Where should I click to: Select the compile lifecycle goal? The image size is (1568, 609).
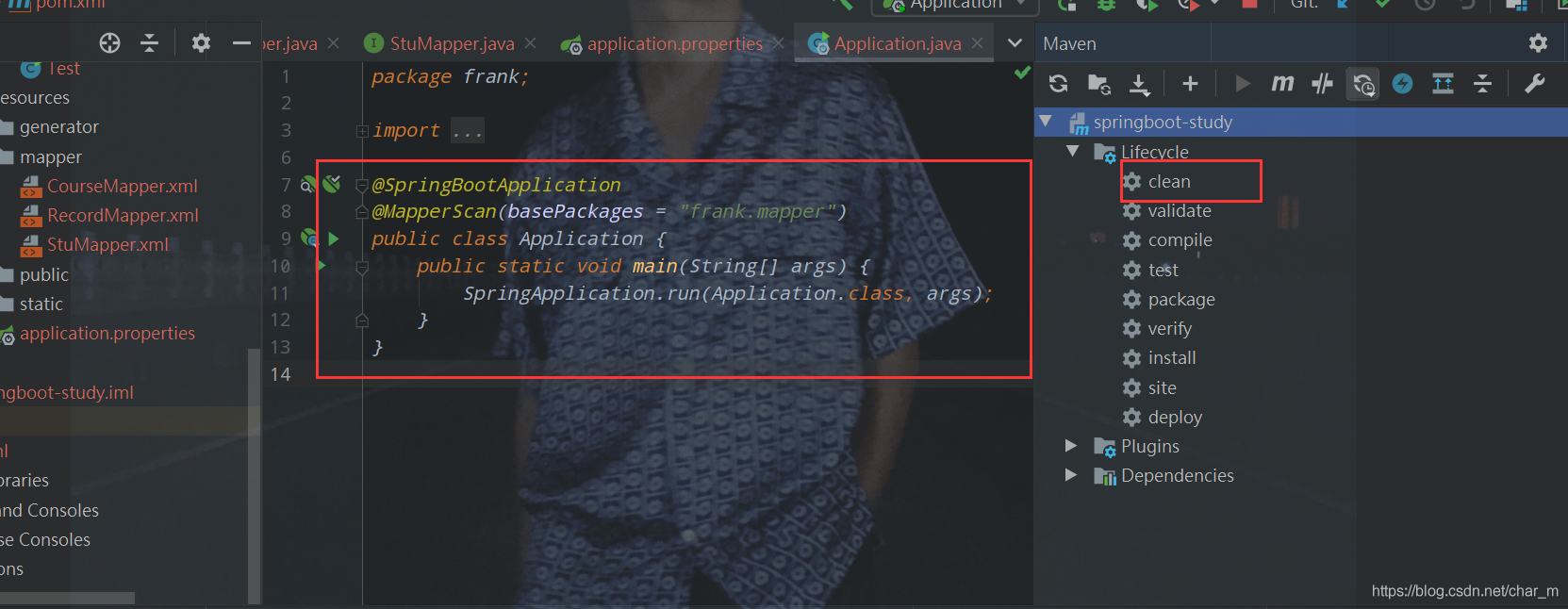(x=1180, y=239)
